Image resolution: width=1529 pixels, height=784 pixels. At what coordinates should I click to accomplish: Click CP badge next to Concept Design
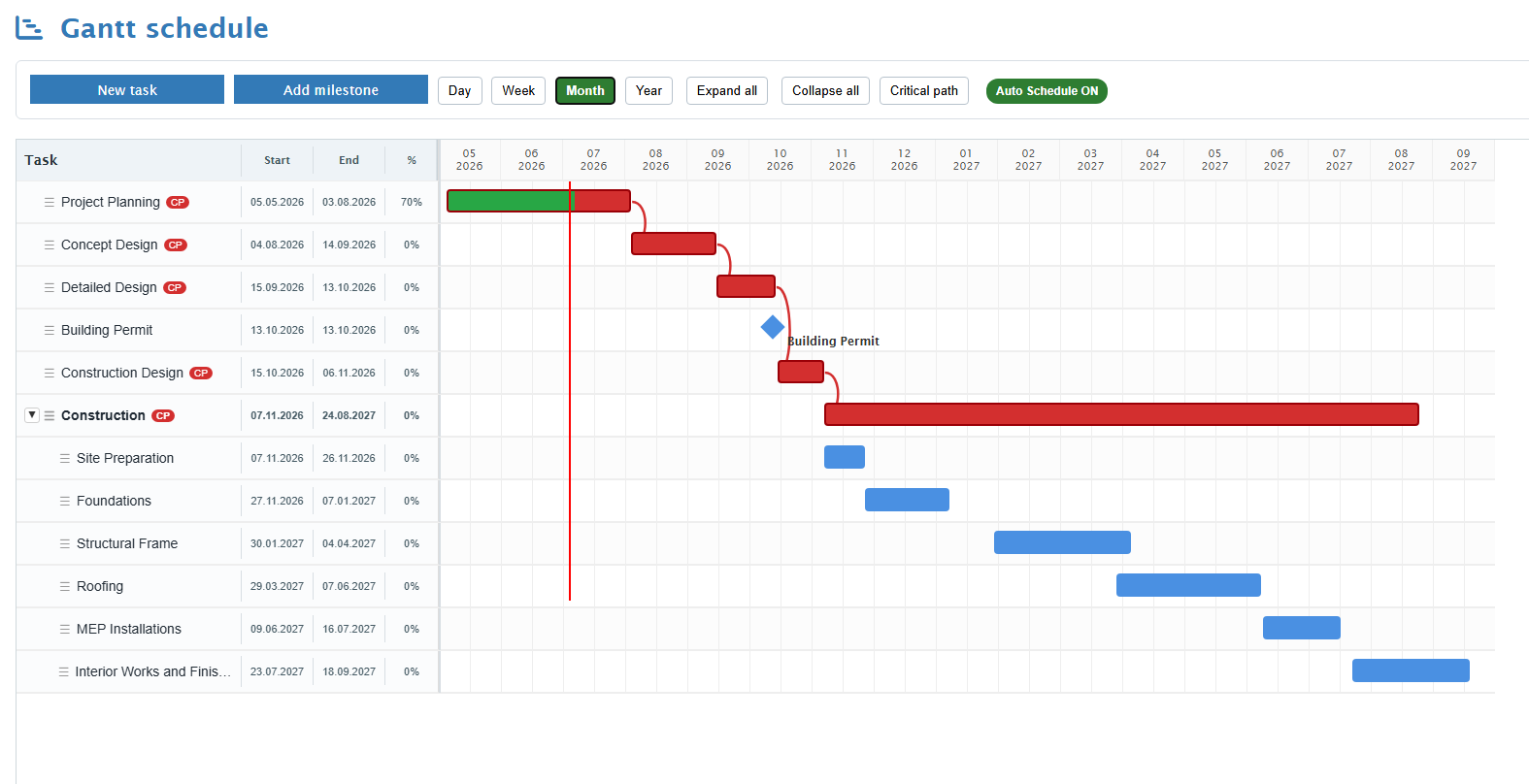click(x=176, y=245)
